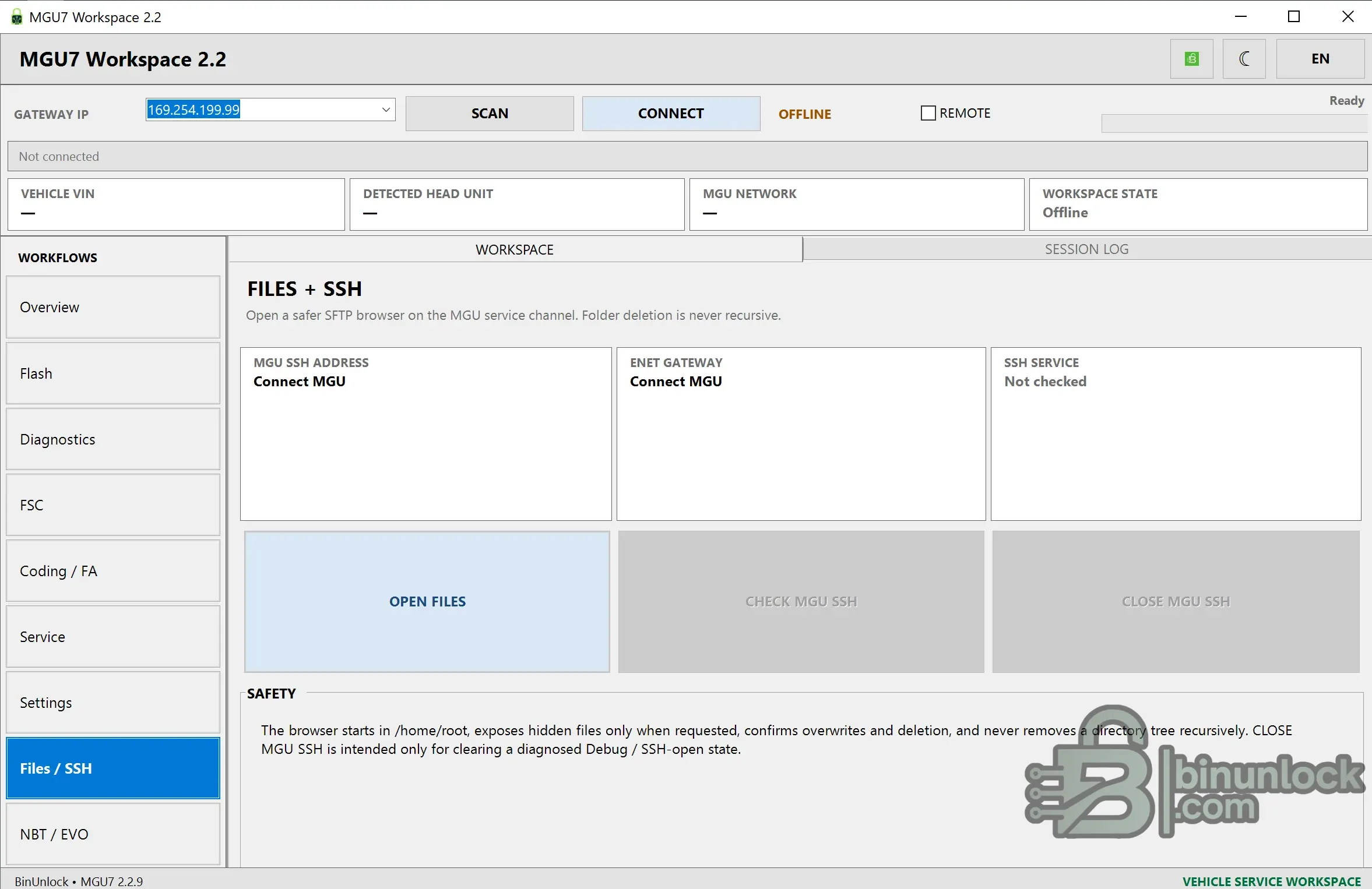Minimize the MGU7 Workspace window
This screenshot has height=889, width=1372.
(x=1241, y=16)
